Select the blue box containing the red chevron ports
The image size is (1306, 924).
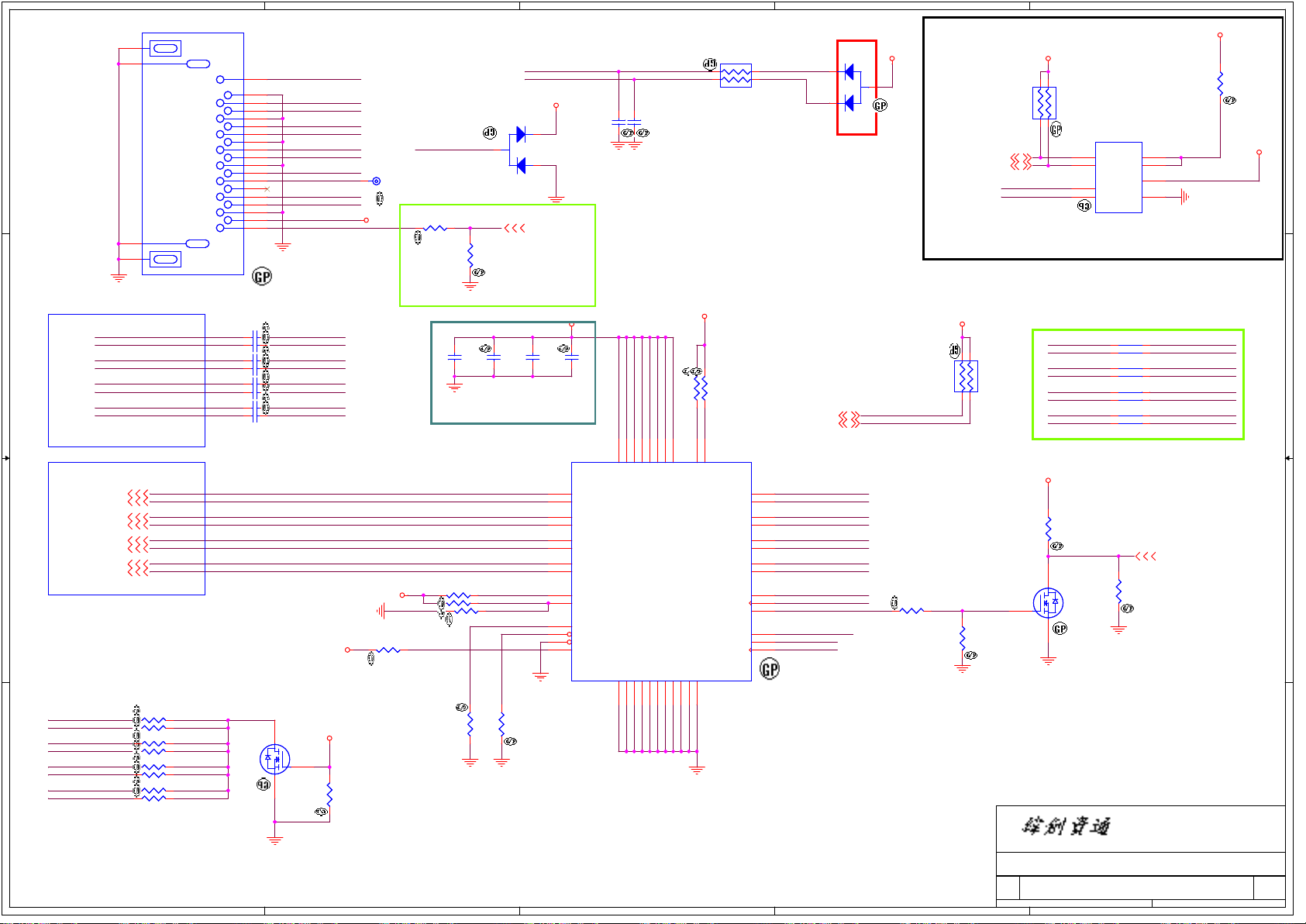click(126, 529)
